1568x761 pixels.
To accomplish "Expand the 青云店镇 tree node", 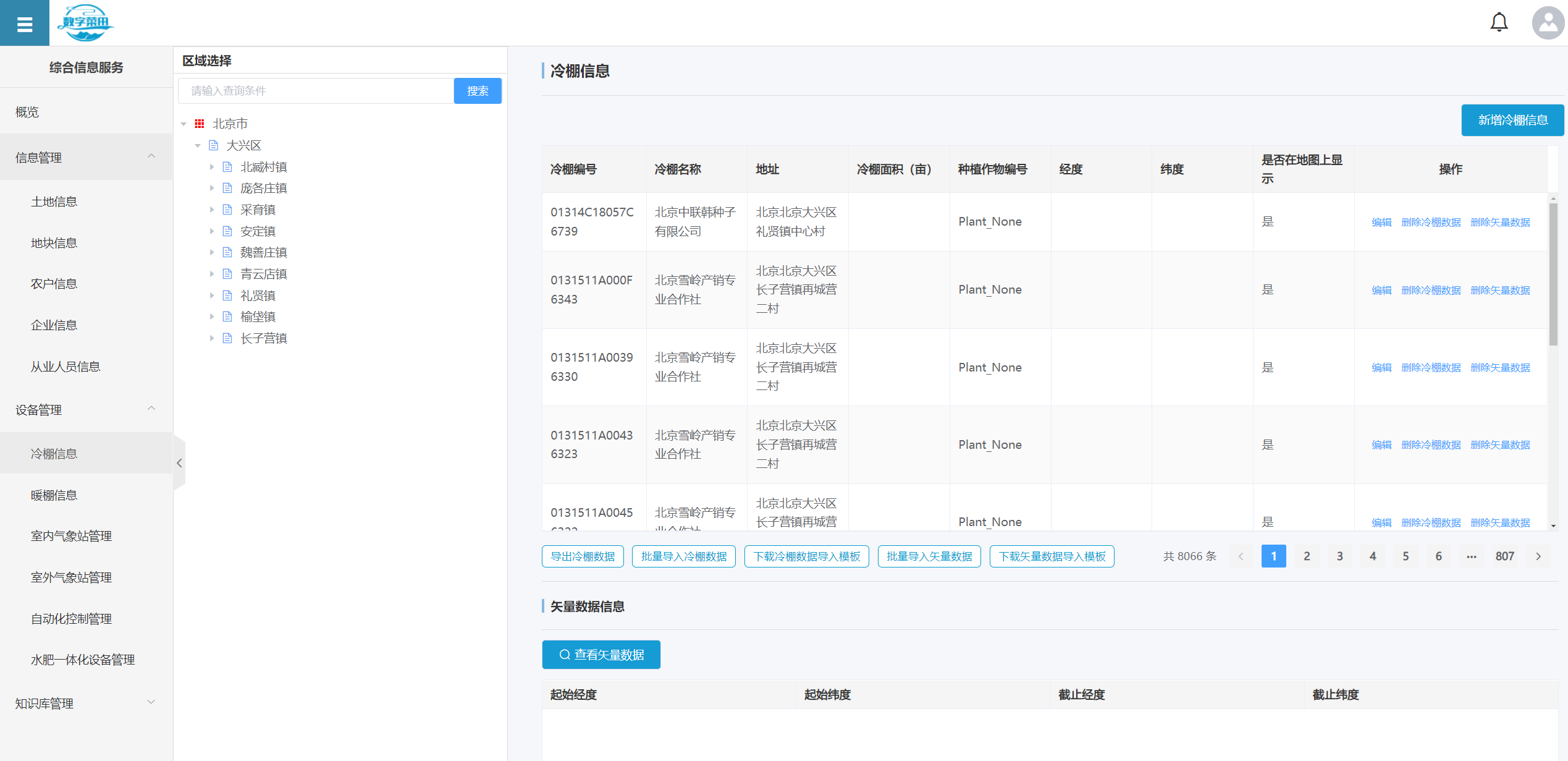I will point(211,274).
